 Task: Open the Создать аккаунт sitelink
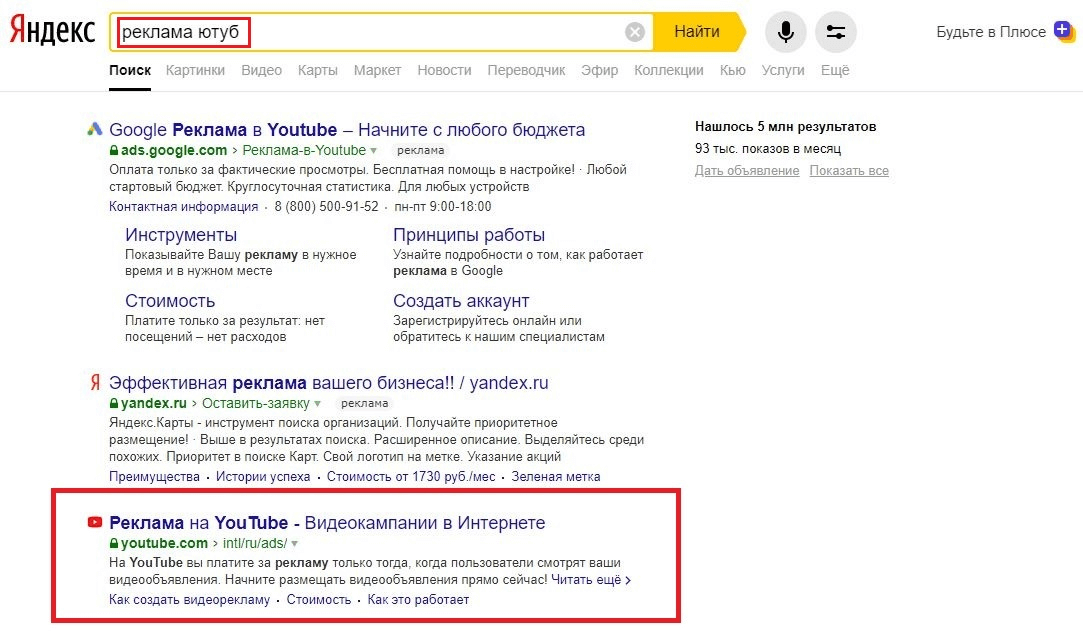461,301
